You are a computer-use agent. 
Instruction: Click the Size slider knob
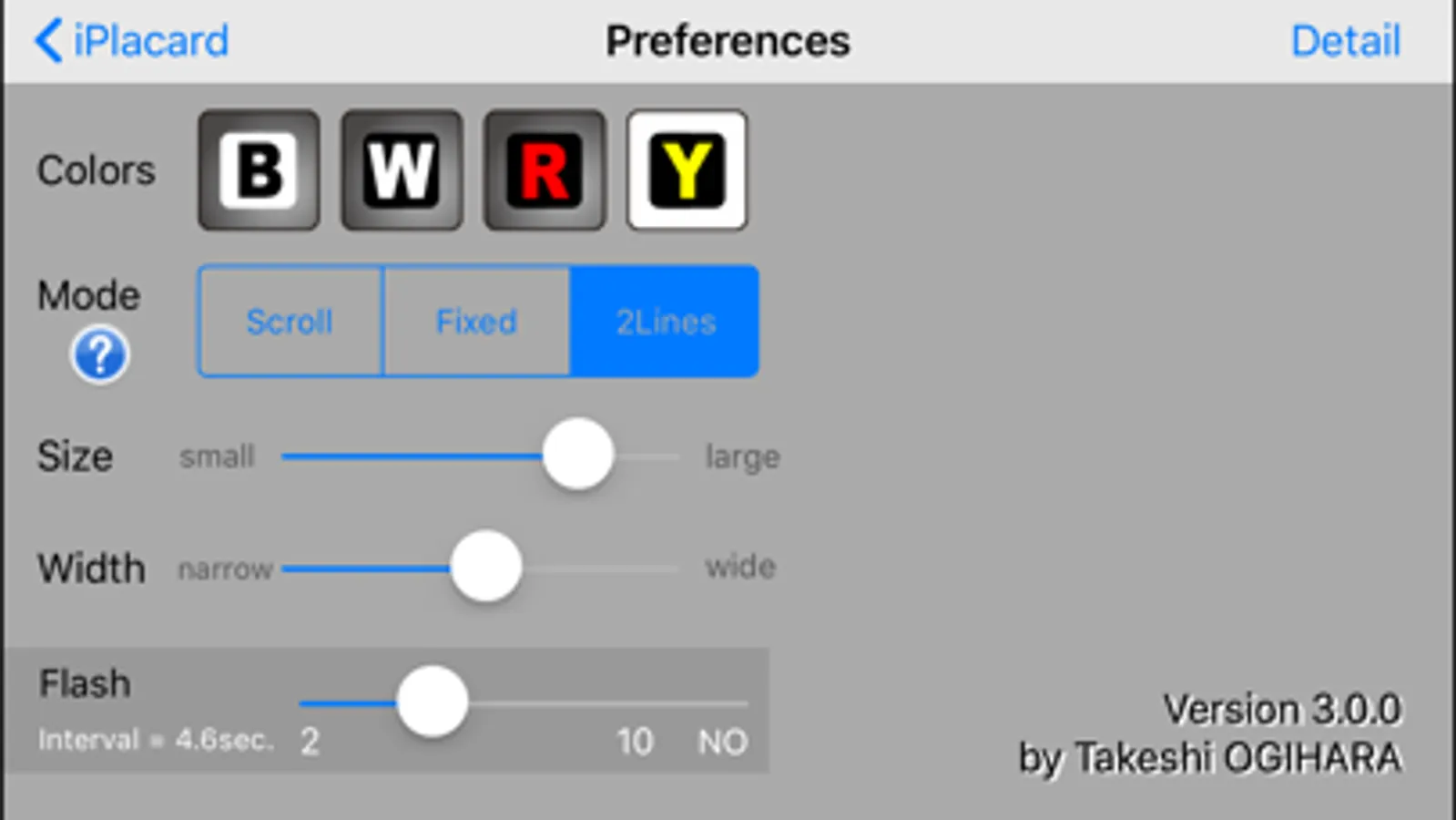[577, 455]
